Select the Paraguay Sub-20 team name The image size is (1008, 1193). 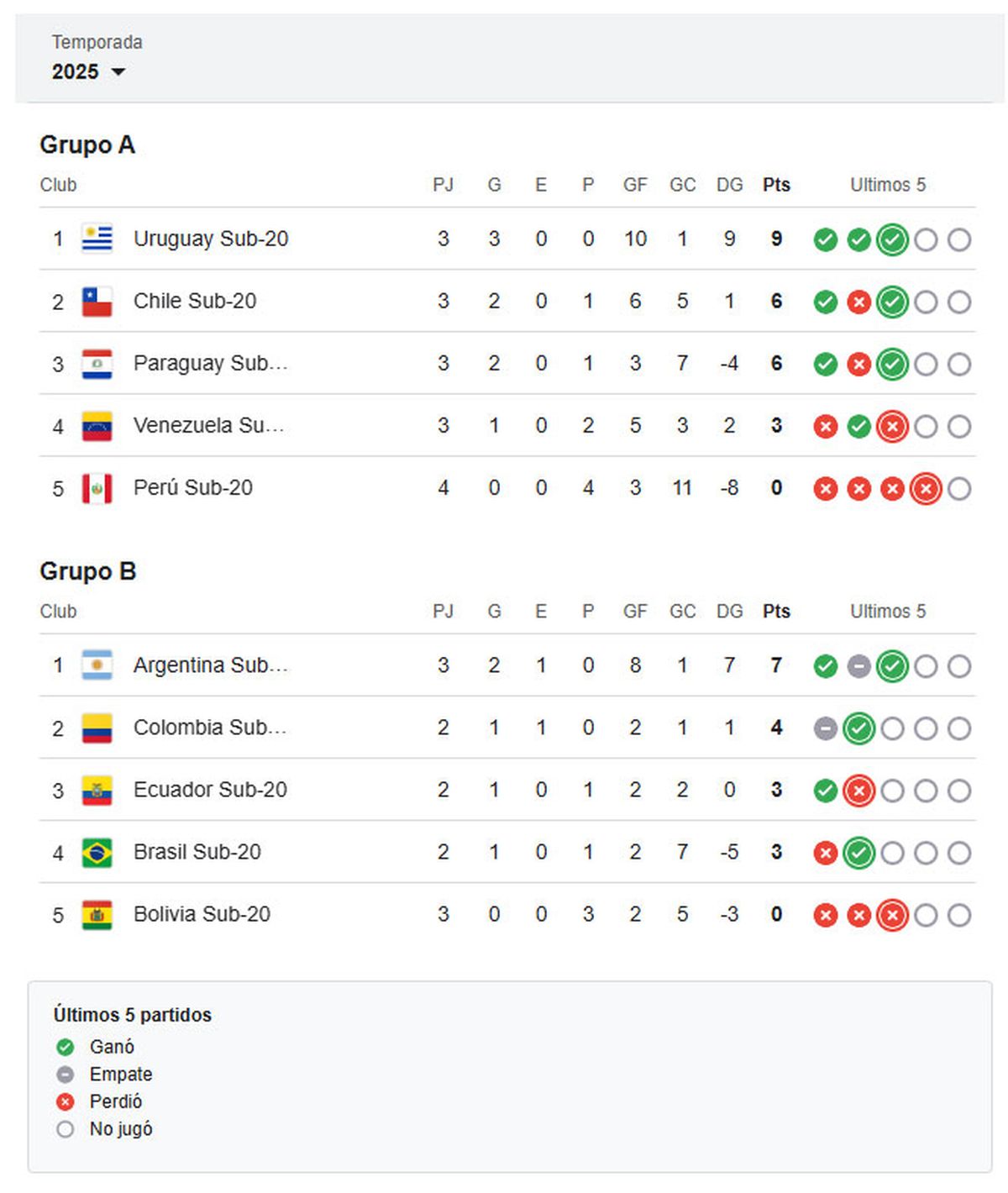[210, 363]
